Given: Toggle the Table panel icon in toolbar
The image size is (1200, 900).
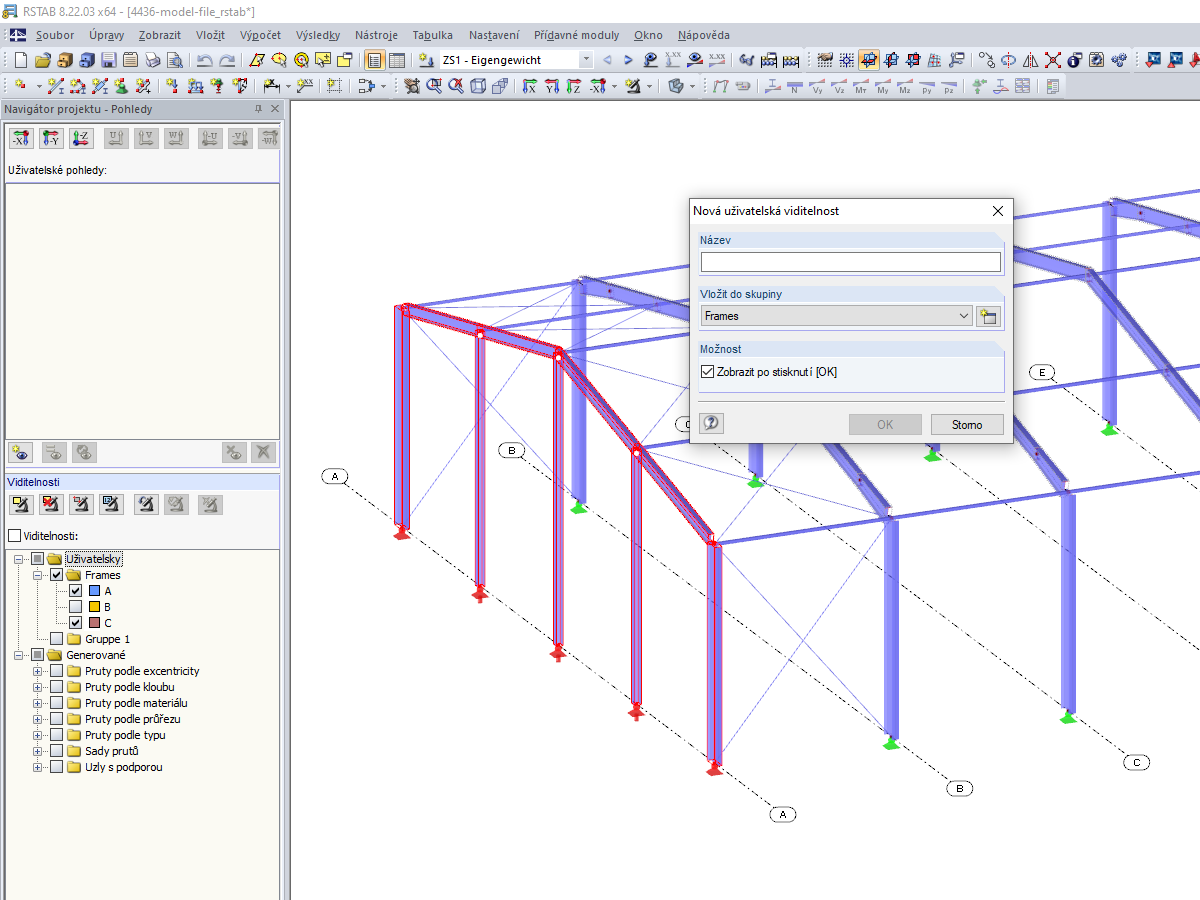Looking at the screenshot, I should point(396,60).
